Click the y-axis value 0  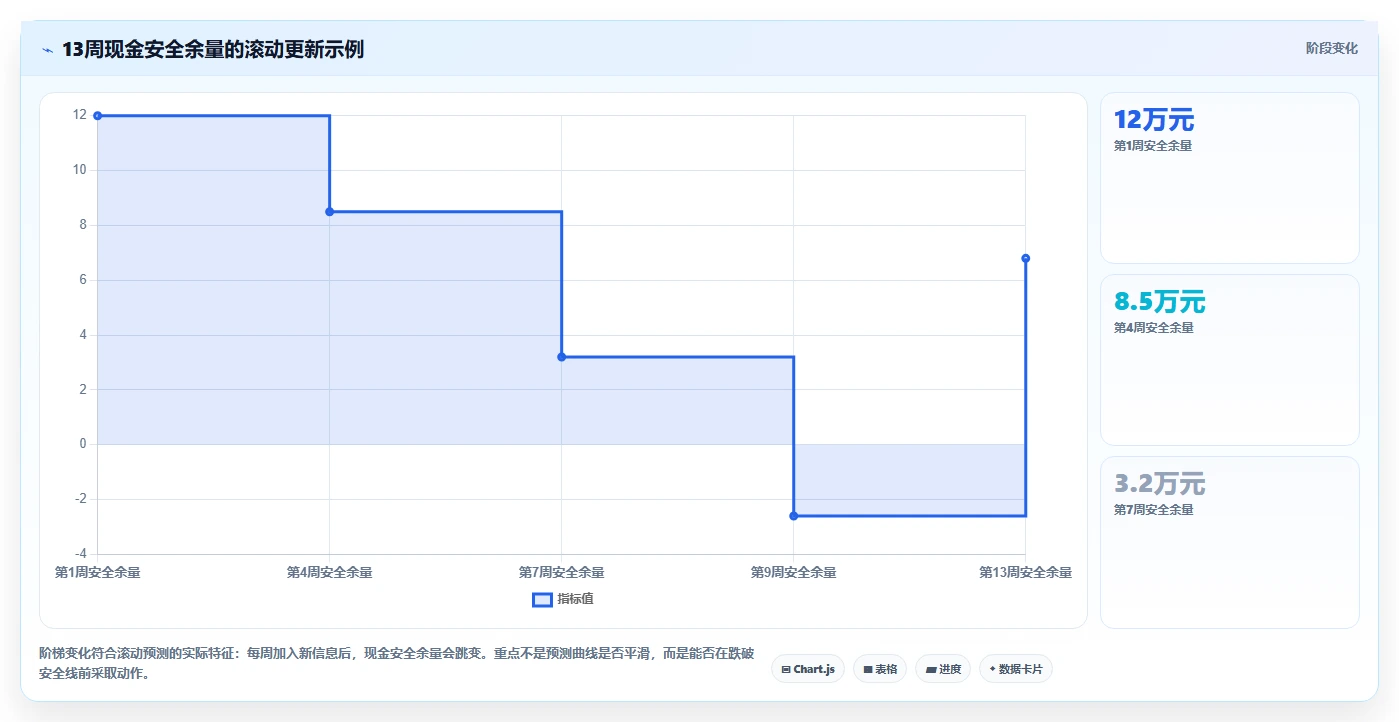83,444
